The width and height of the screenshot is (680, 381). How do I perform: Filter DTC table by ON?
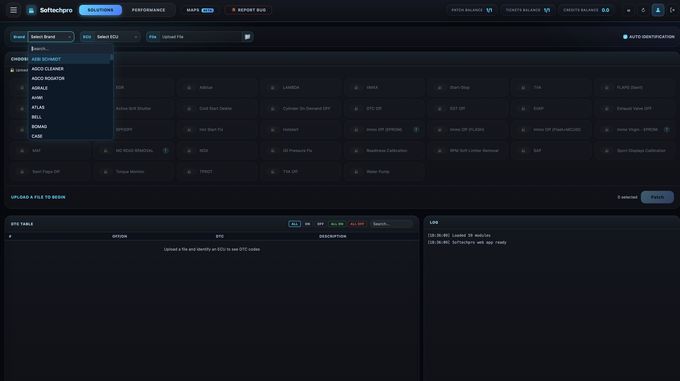coord(307,224)
